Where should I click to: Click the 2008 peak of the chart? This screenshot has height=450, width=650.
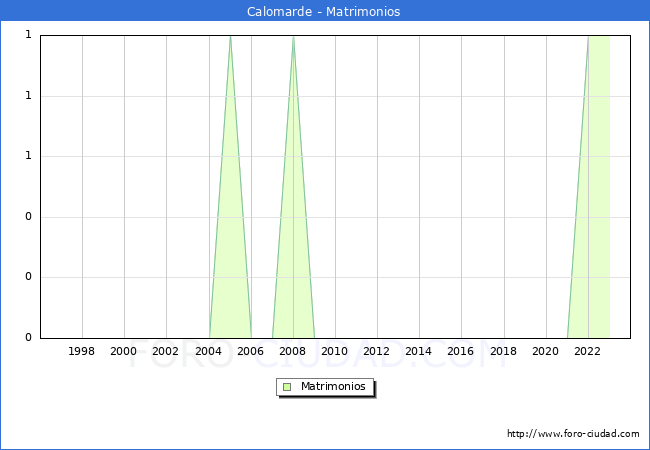click(293, 37)
